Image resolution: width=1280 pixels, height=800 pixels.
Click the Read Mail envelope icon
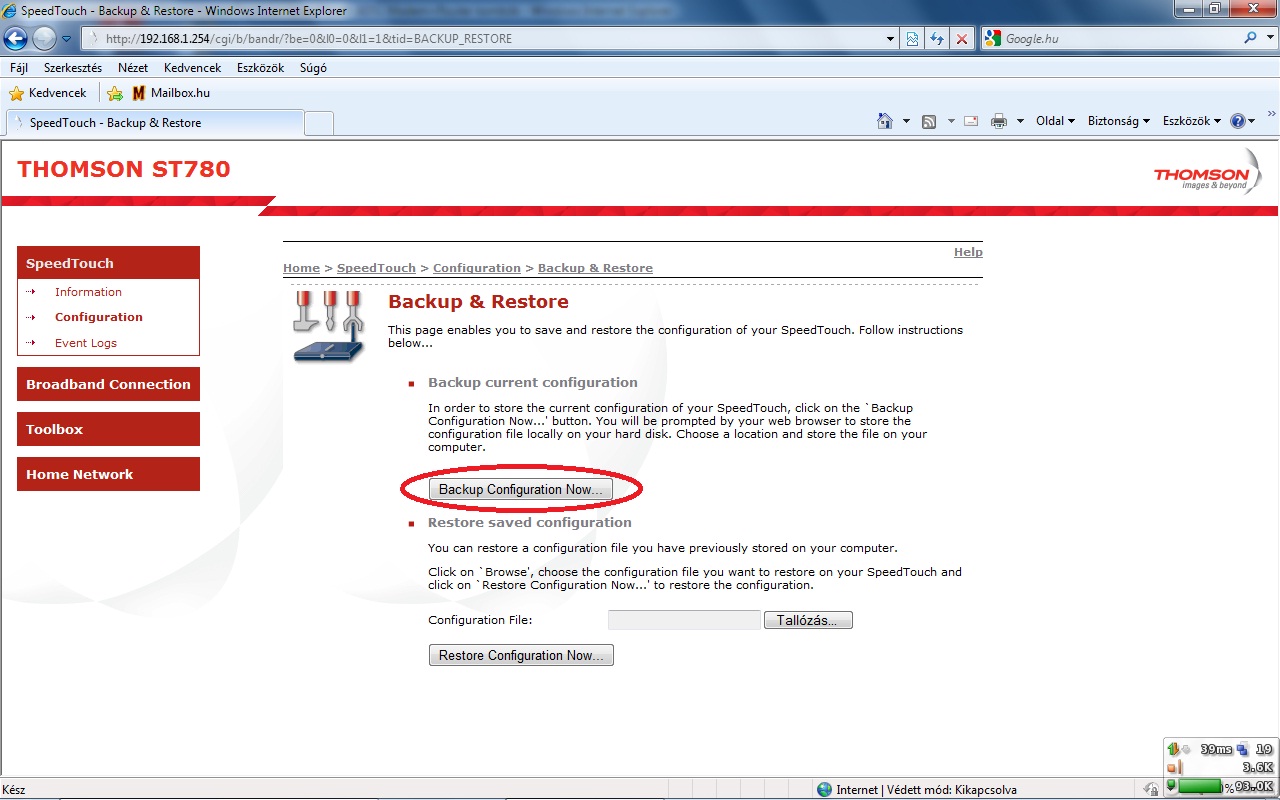(x=971, y=121)
